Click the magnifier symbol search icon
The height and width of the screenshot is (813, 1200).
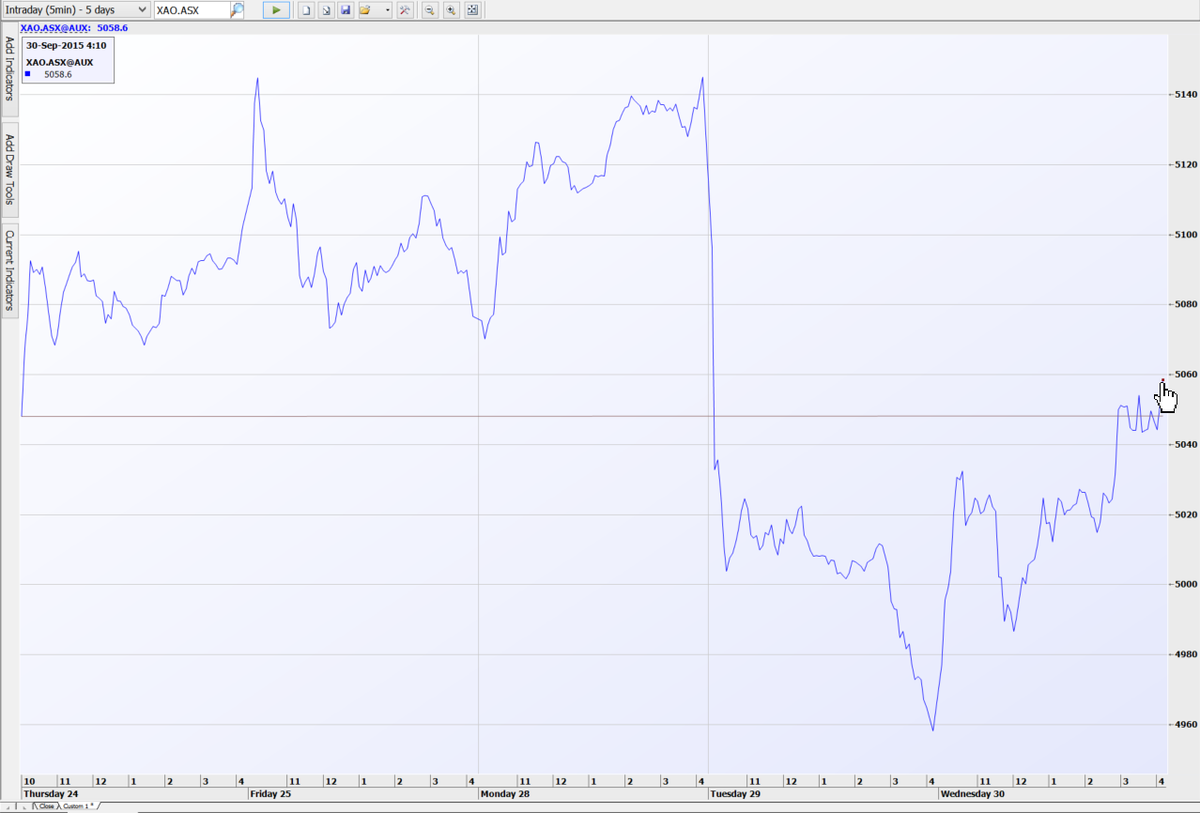[237, 10]
